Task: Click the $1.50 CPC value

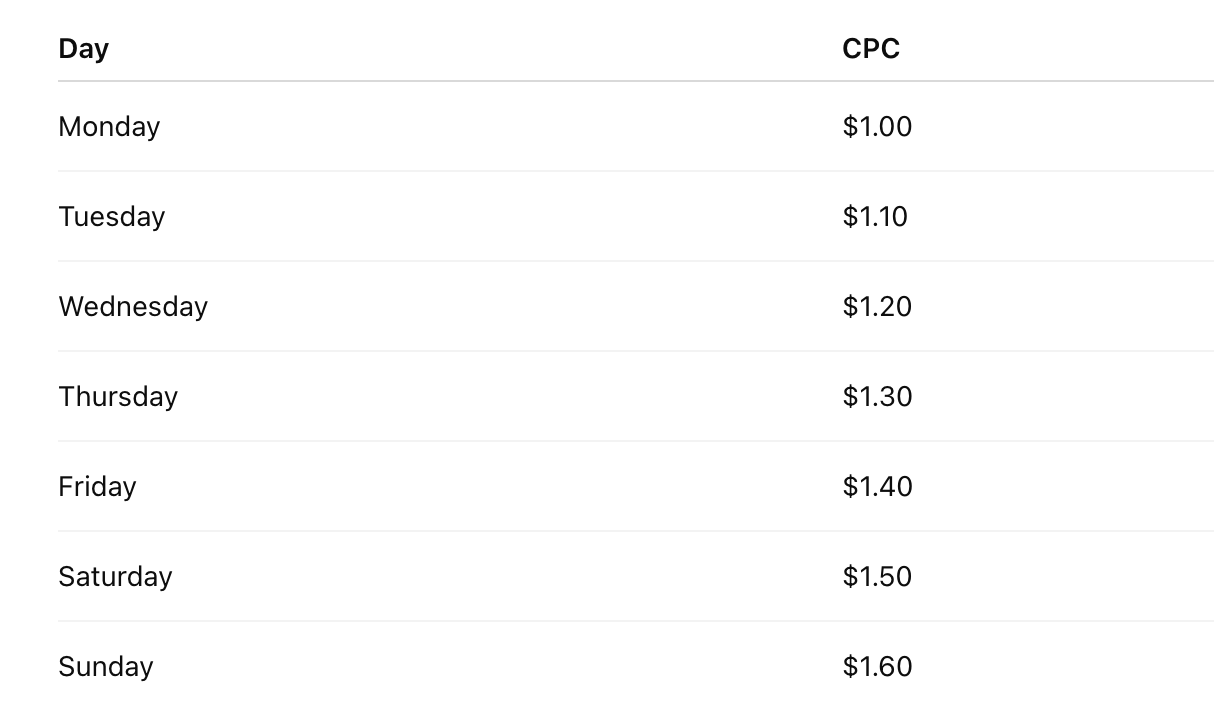Action: 877,577
